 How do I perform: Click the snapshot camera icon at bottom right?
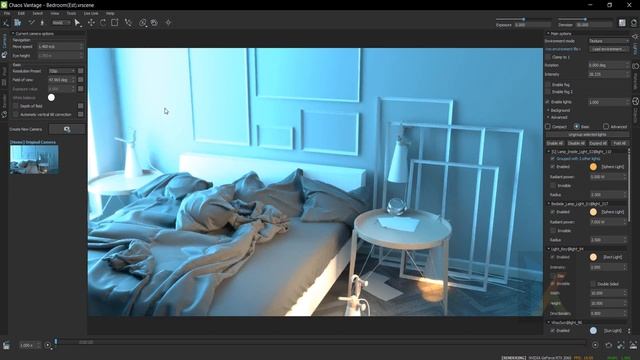609,345
